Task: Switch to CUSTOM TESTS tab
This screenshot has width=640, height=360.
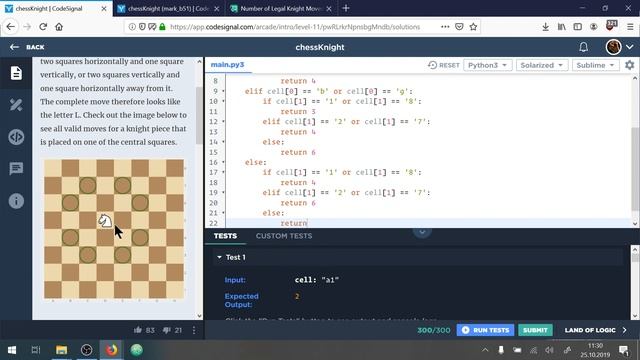Action: (x=284, y=236)
